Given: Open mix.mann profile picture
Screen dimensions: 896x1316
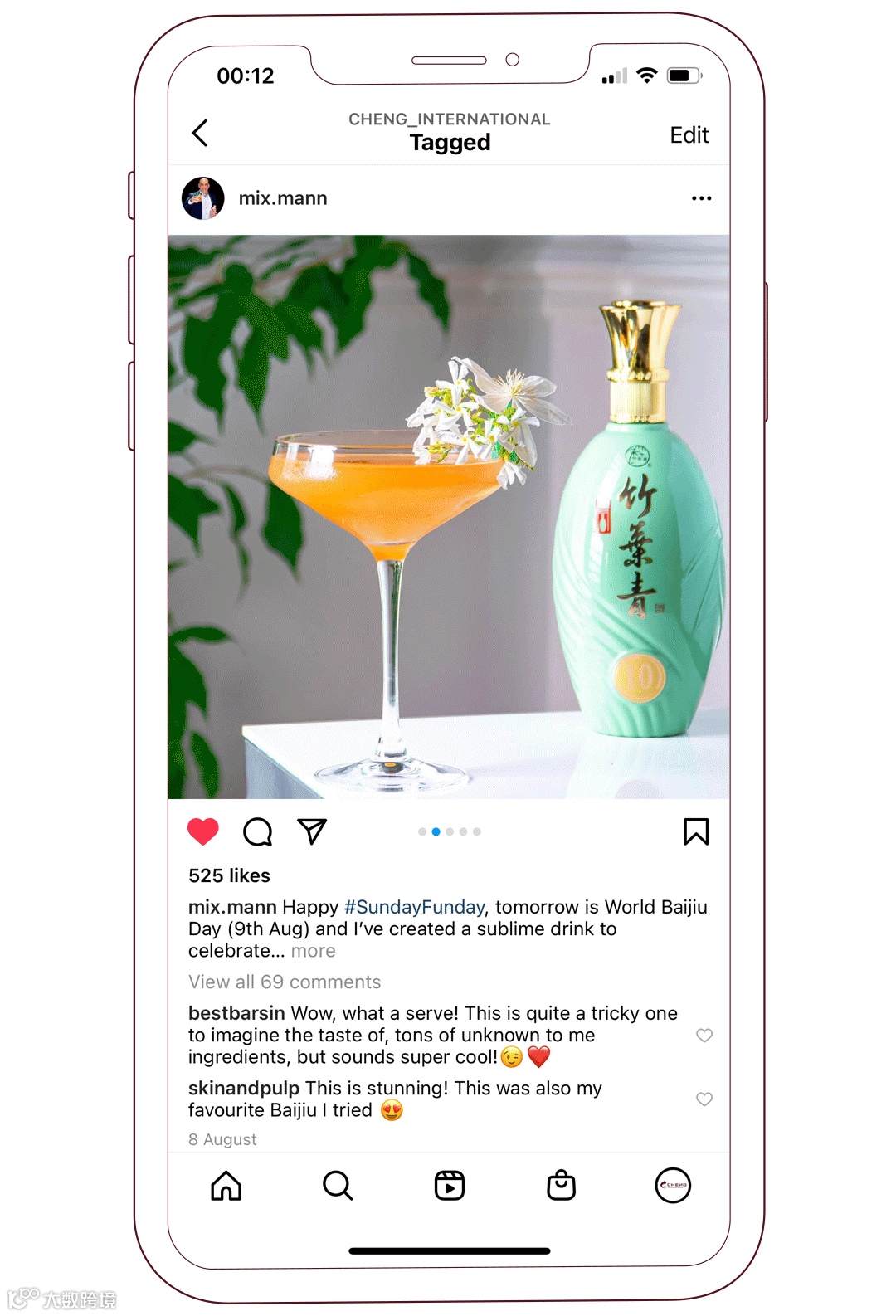Looking at the screenshot, I should tap(203, 198).
